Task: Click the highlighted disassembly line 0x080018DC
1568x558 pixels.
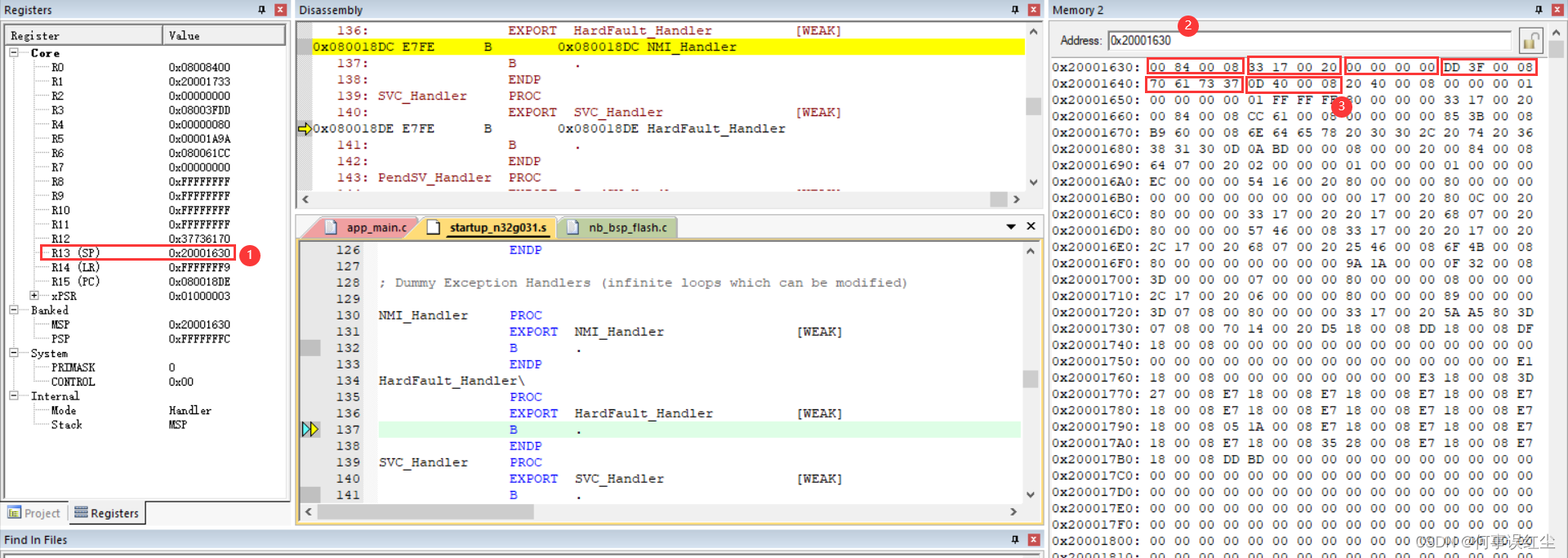Action: (668, 47)
